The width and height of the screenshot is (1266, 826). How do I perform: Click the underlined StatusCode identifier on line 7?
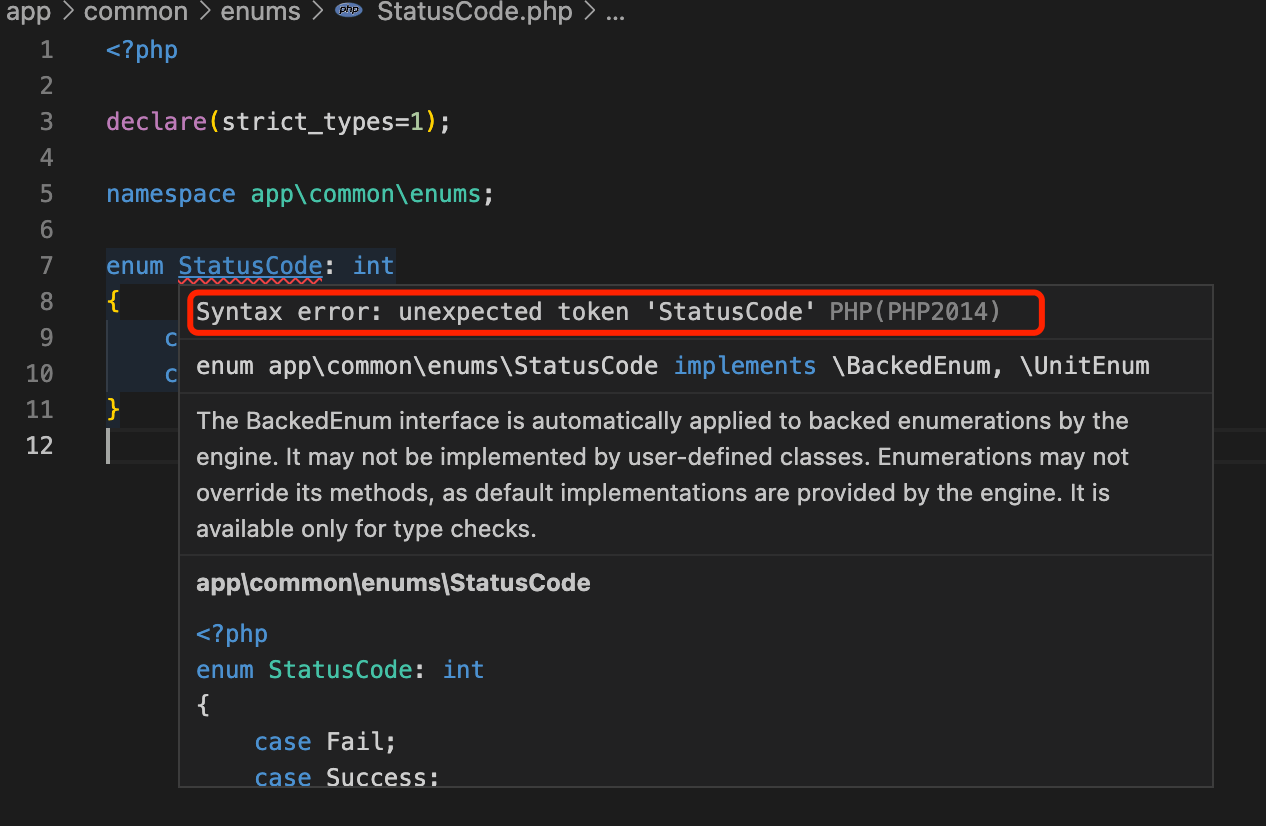pyautogui.click(x=250, y=266)
